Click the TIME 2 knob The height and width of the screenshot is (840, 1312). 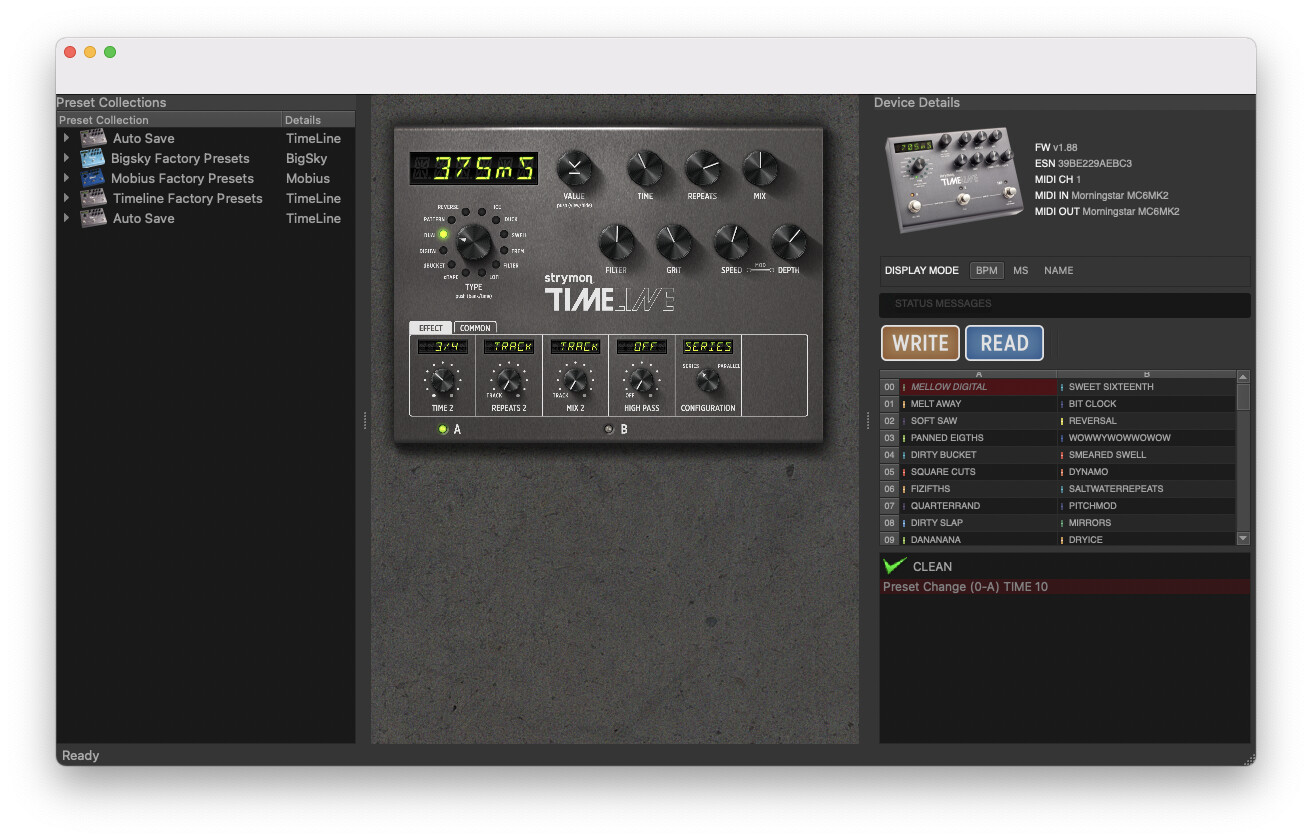(442, 380)
